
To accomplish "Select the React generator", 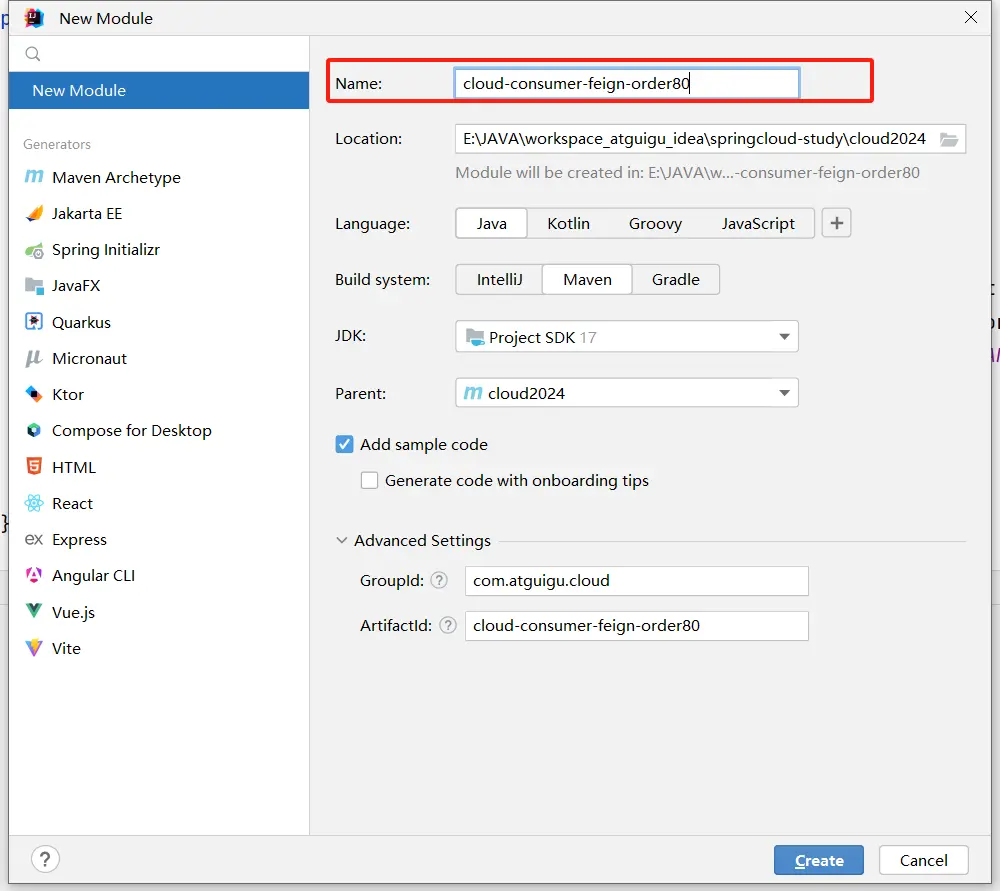I will pos(72,503).
